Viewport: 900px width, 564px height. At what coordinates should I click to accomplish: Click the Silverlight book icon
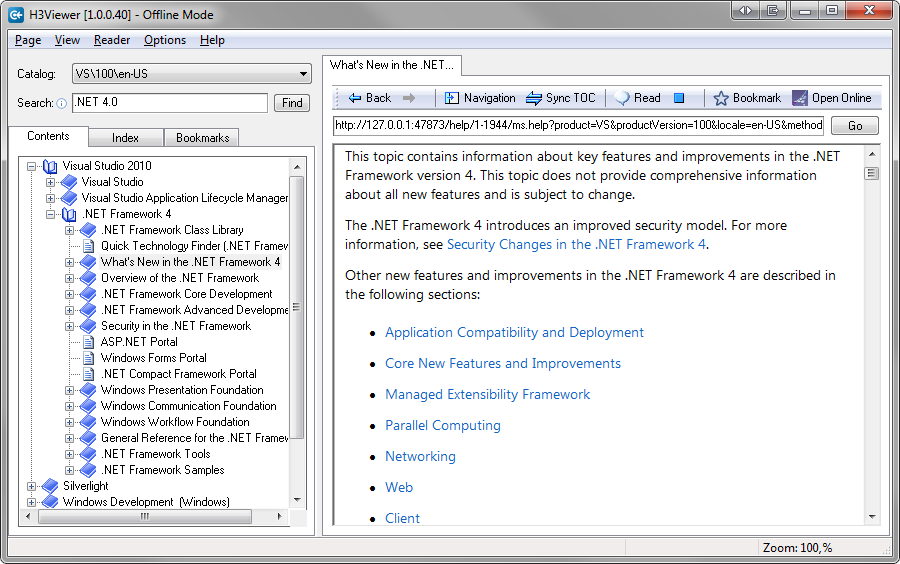click(x=51, y=486)
